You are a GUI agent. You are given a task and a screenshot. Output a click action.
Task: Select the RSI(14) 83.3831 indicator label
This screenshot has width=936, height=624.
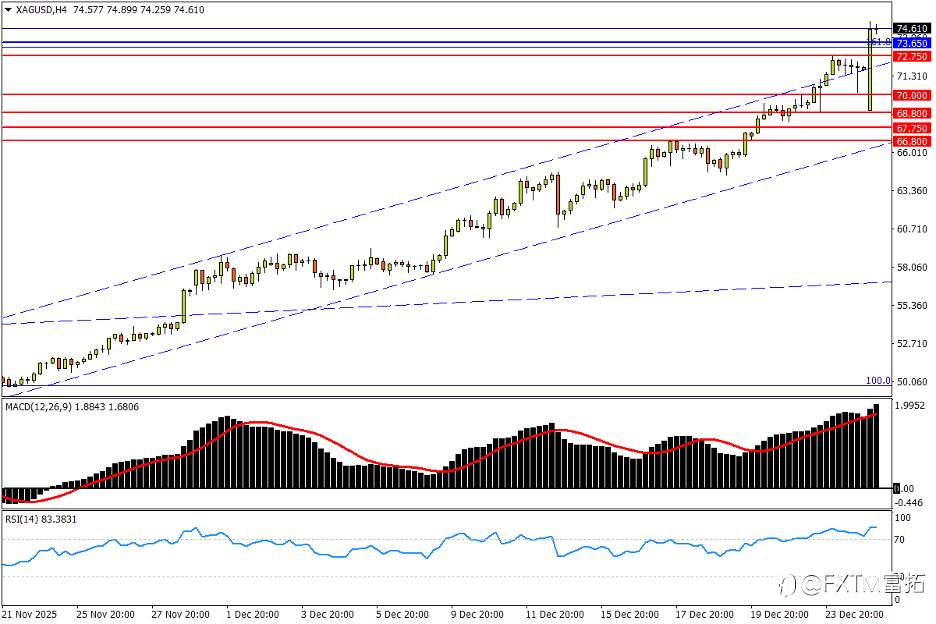[x=41, y=519]
